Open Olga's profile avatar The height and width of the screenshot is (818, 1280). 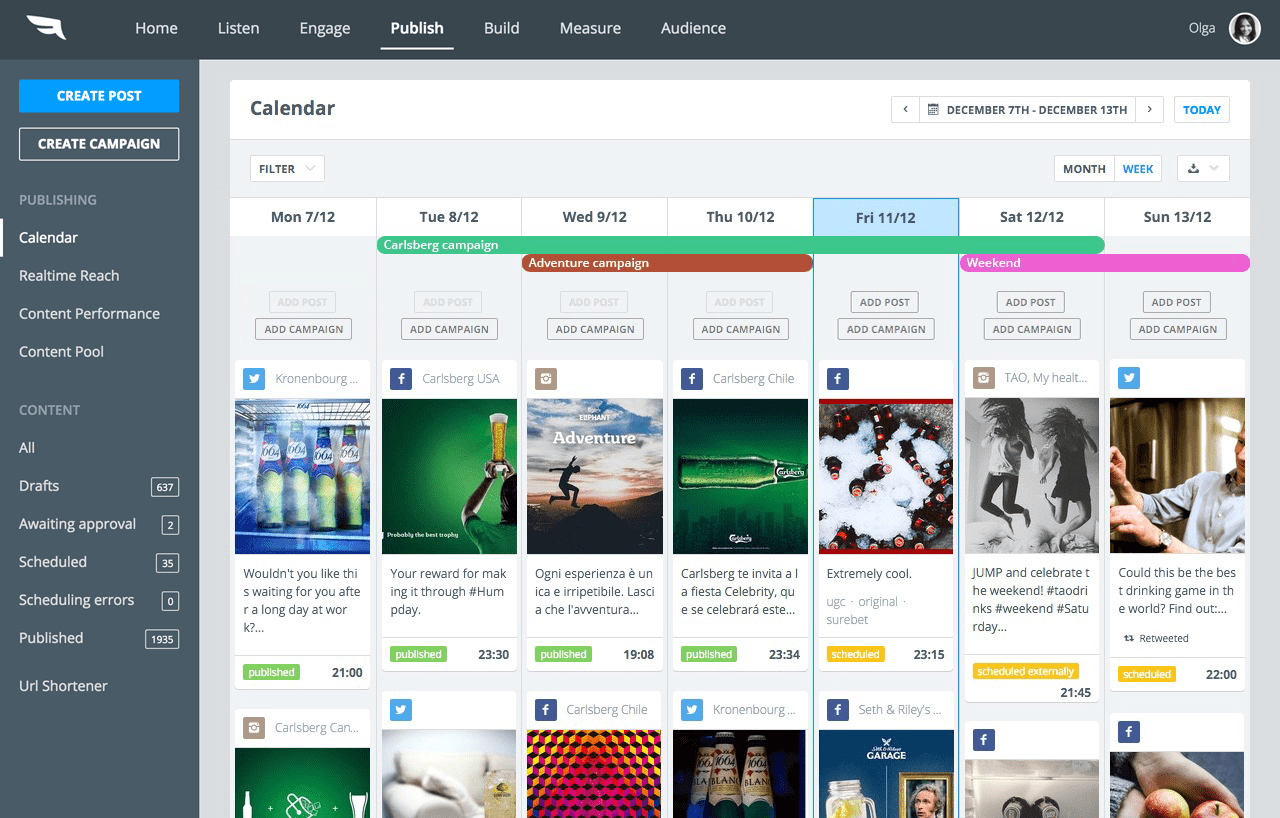[x=1244, y=28]
